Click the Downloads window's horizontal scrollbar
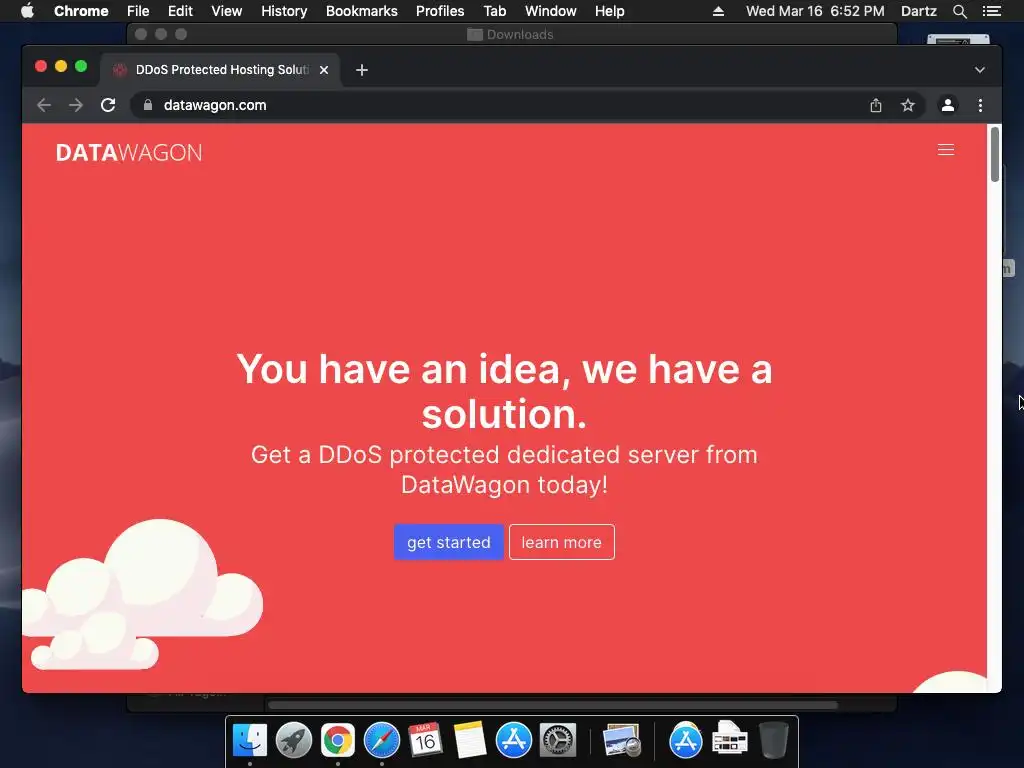 coord(553,705)
